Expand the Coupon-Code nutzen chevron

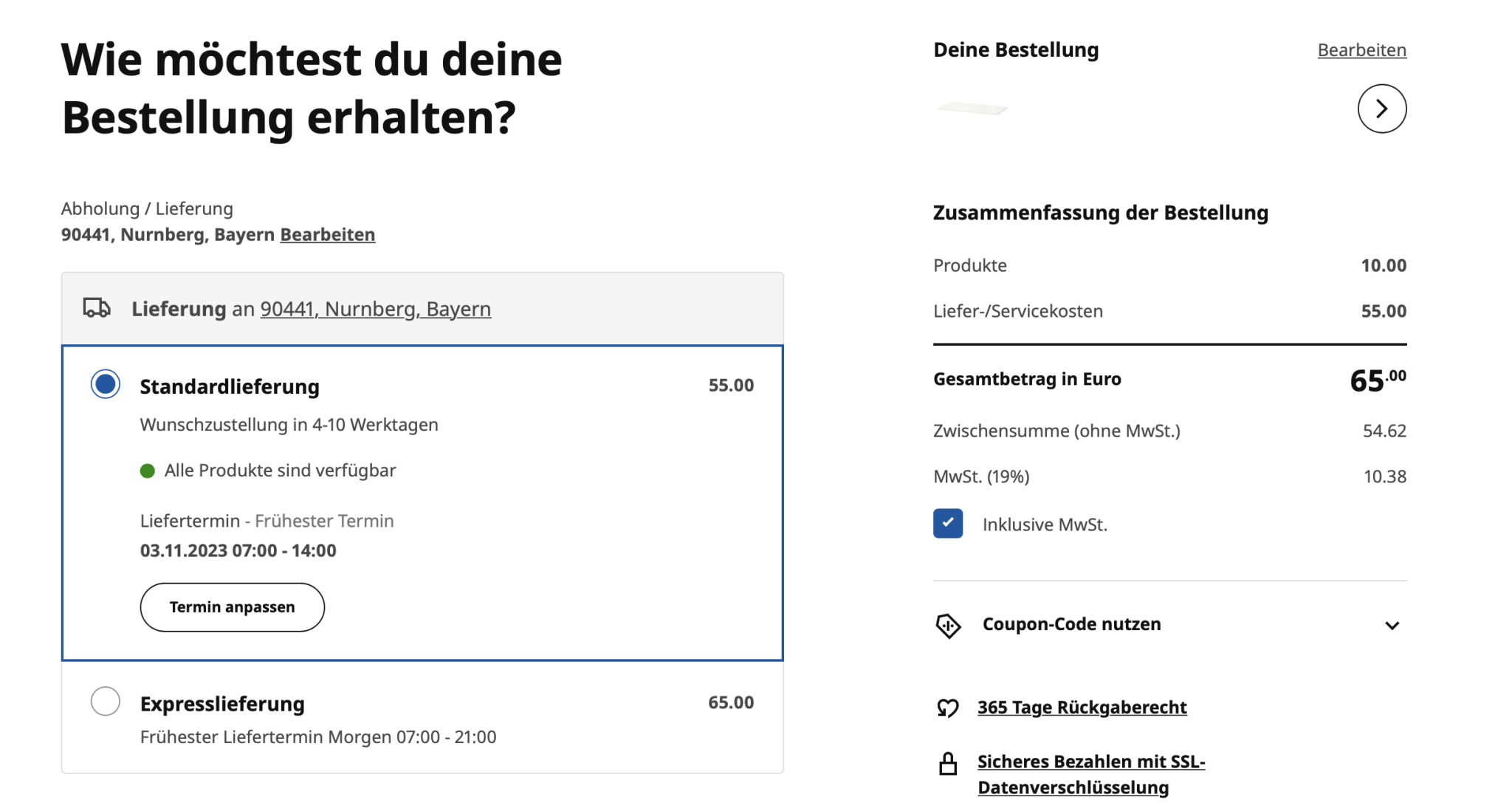click(x=1392, y=626)
